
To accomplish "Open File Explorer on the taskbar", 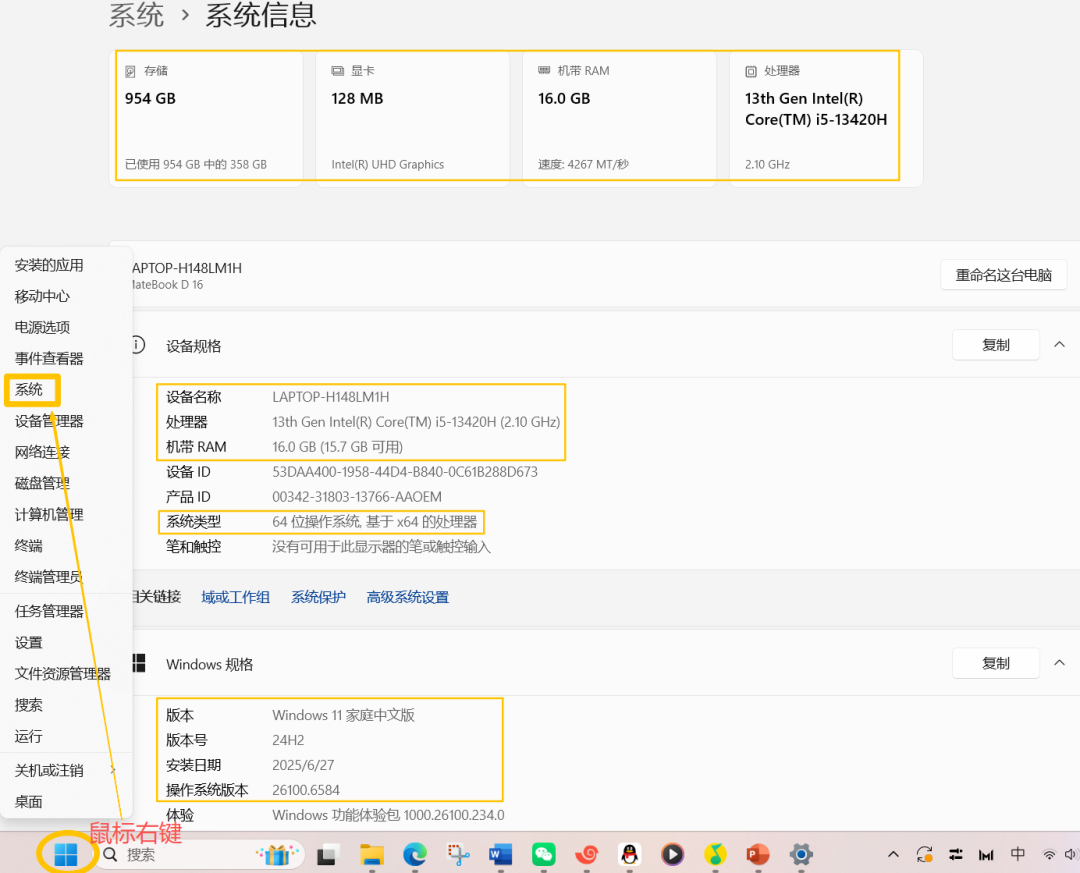I will (x=372, y=854).
